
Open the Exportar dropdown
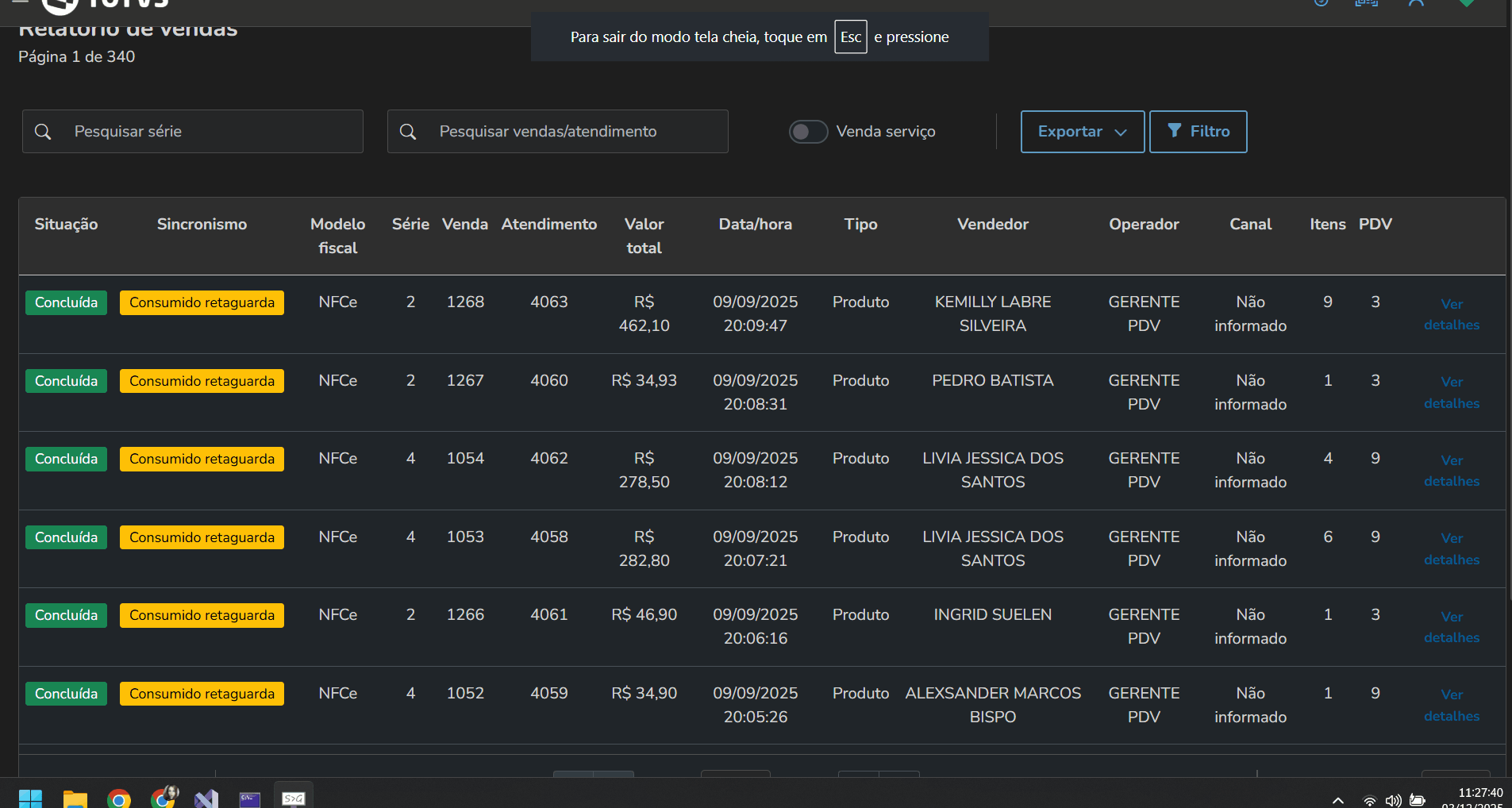coord(1083,132)
